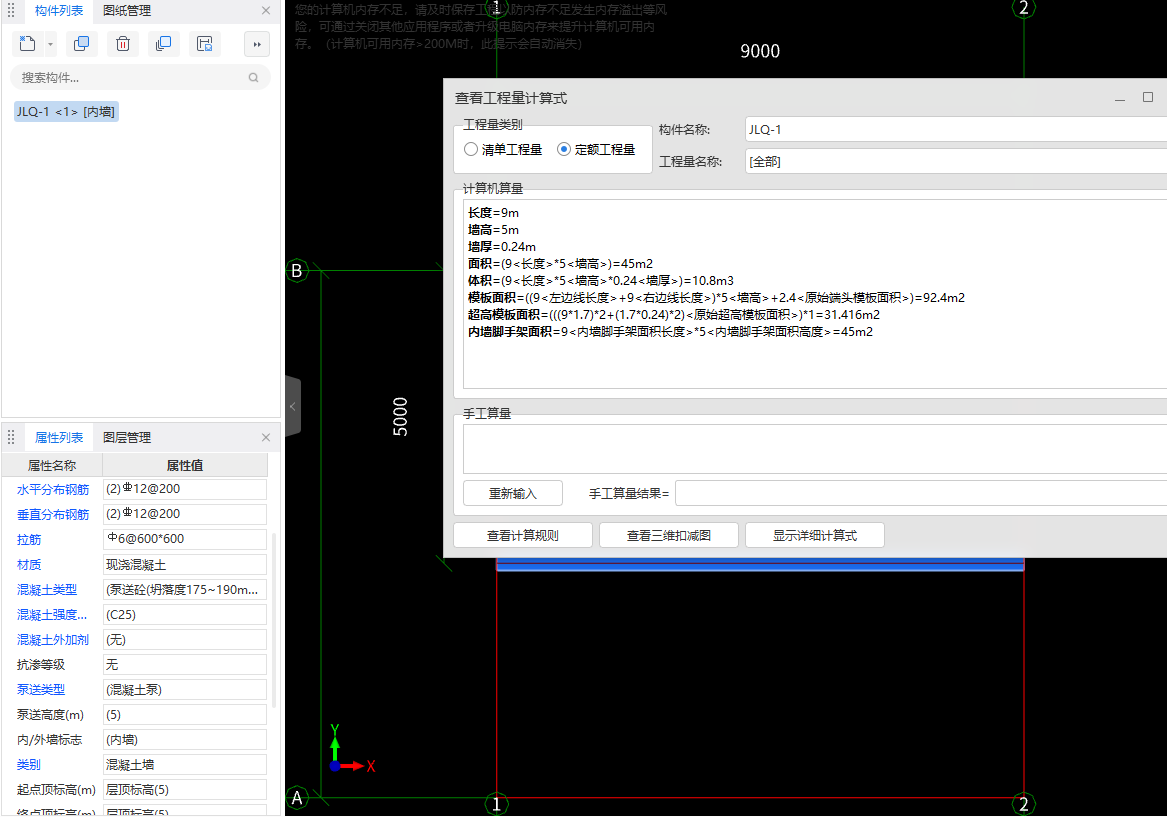The height and width of the screenshot is (817, 1167).
Task: Open the 材质 value 现浇混凝土
Action: 185,564
